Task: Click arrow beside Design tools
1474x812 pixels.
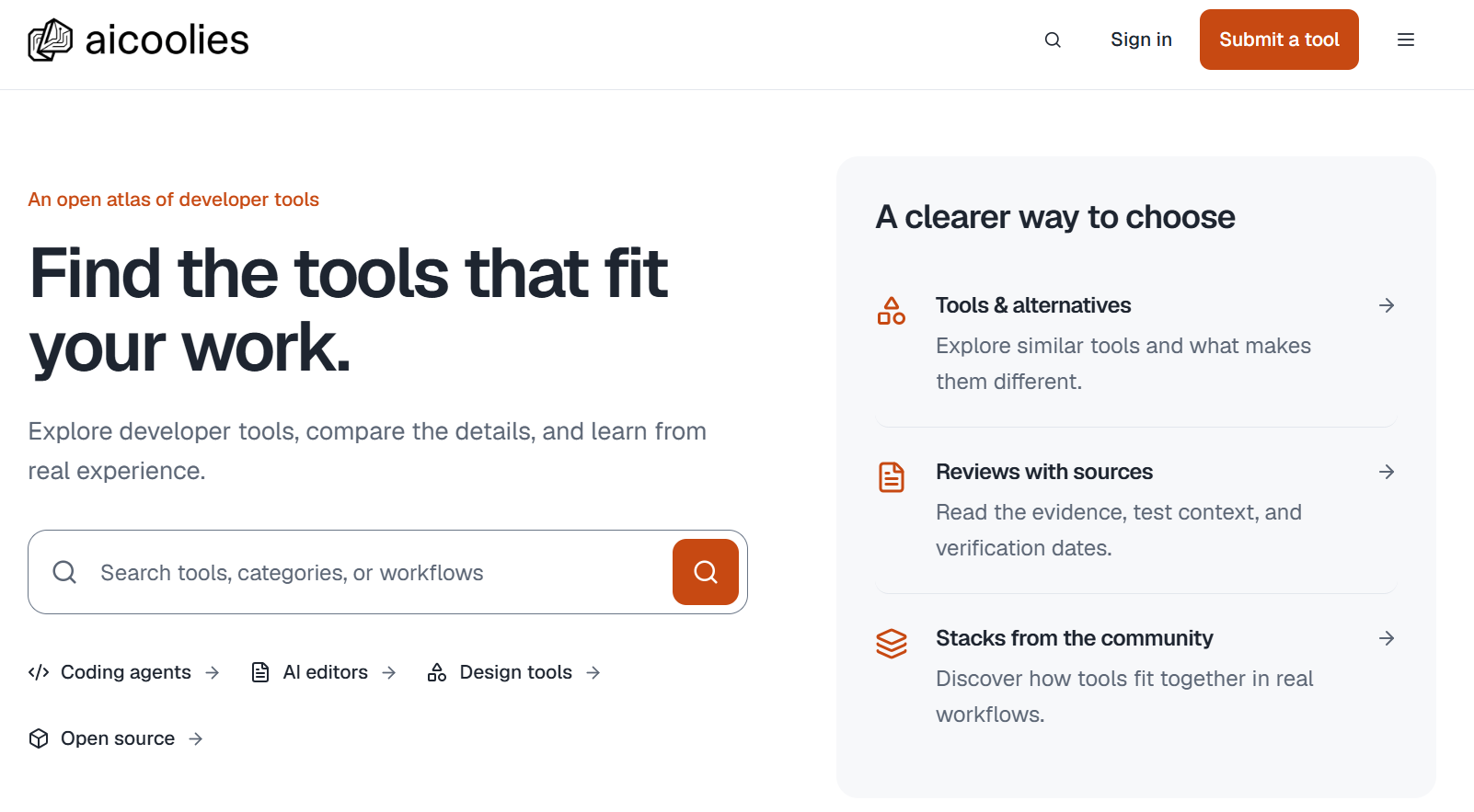Action: pyautogui.click(x=593, y=672)
